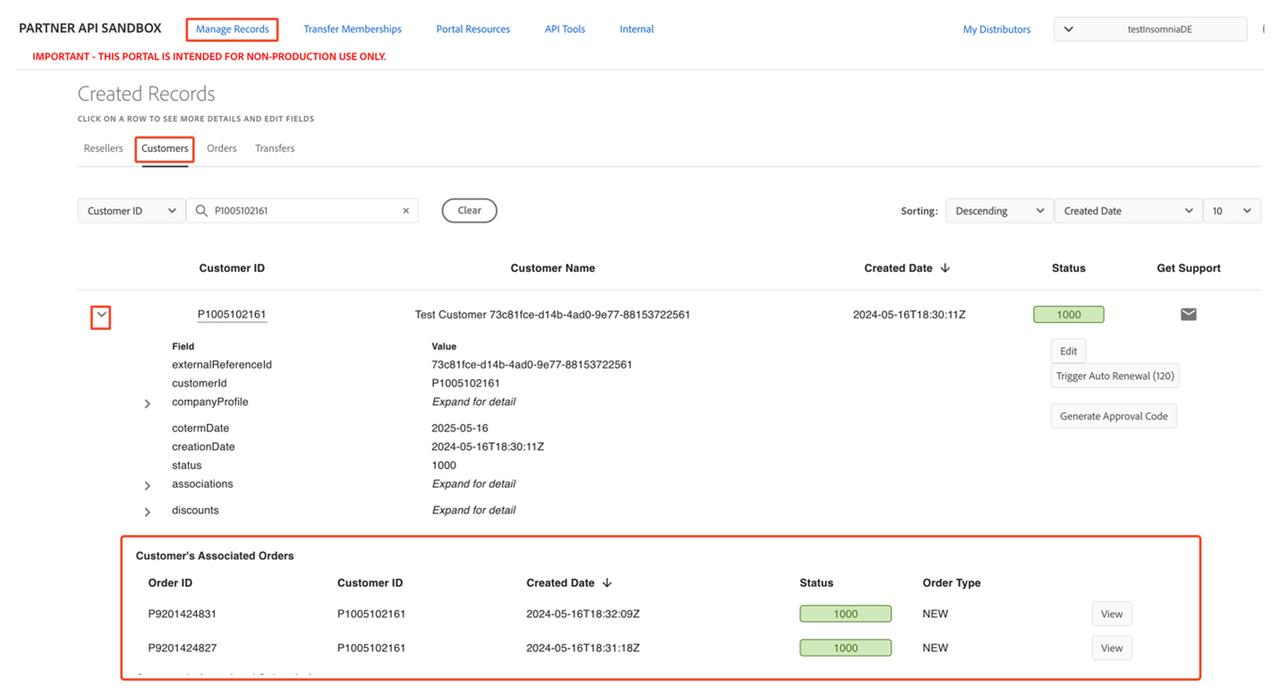Expand the companyProfile field details

(x=148, y=404)
